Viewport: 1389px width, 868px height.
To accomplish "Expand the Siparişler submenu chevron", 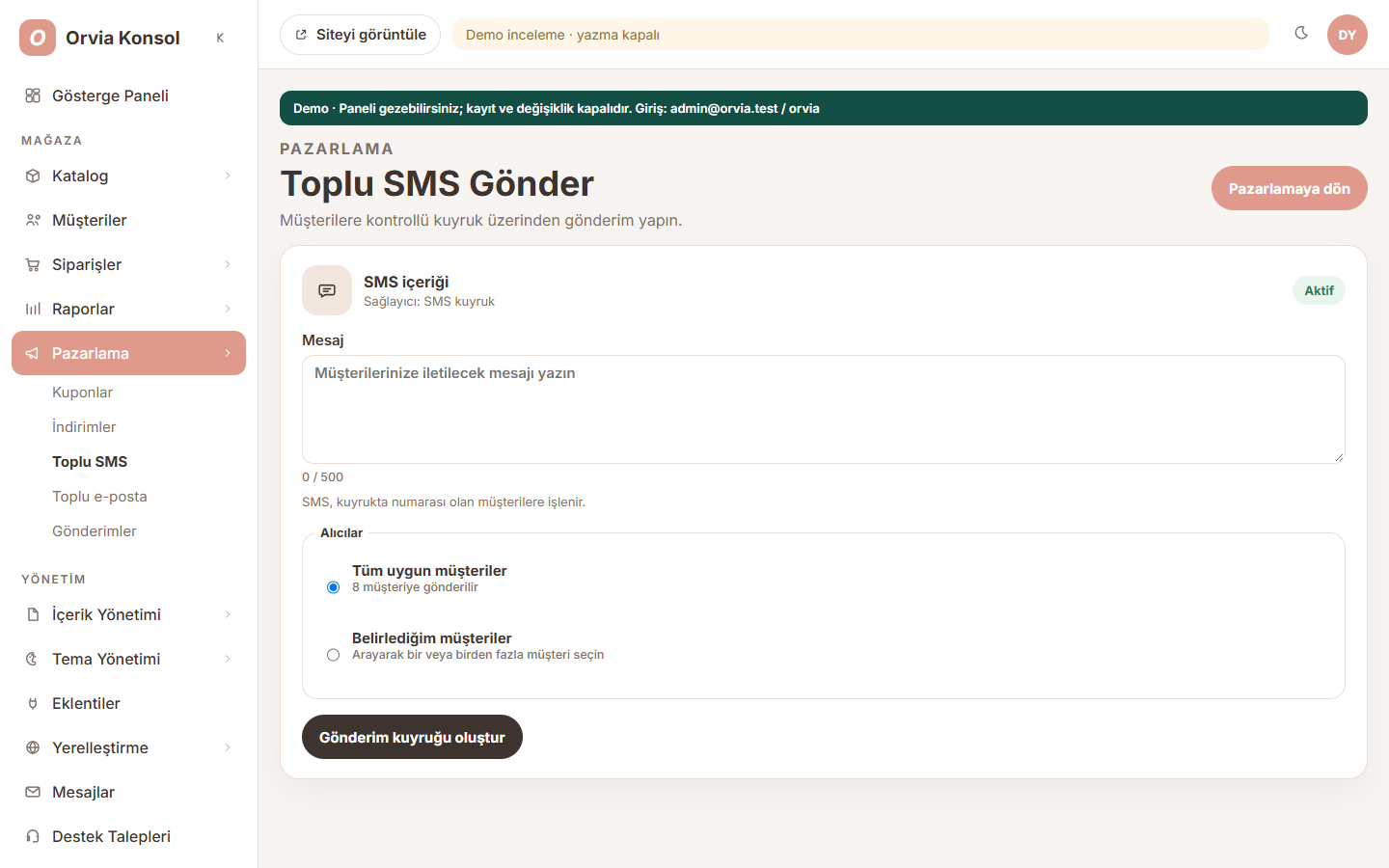I will pos(228,264).
